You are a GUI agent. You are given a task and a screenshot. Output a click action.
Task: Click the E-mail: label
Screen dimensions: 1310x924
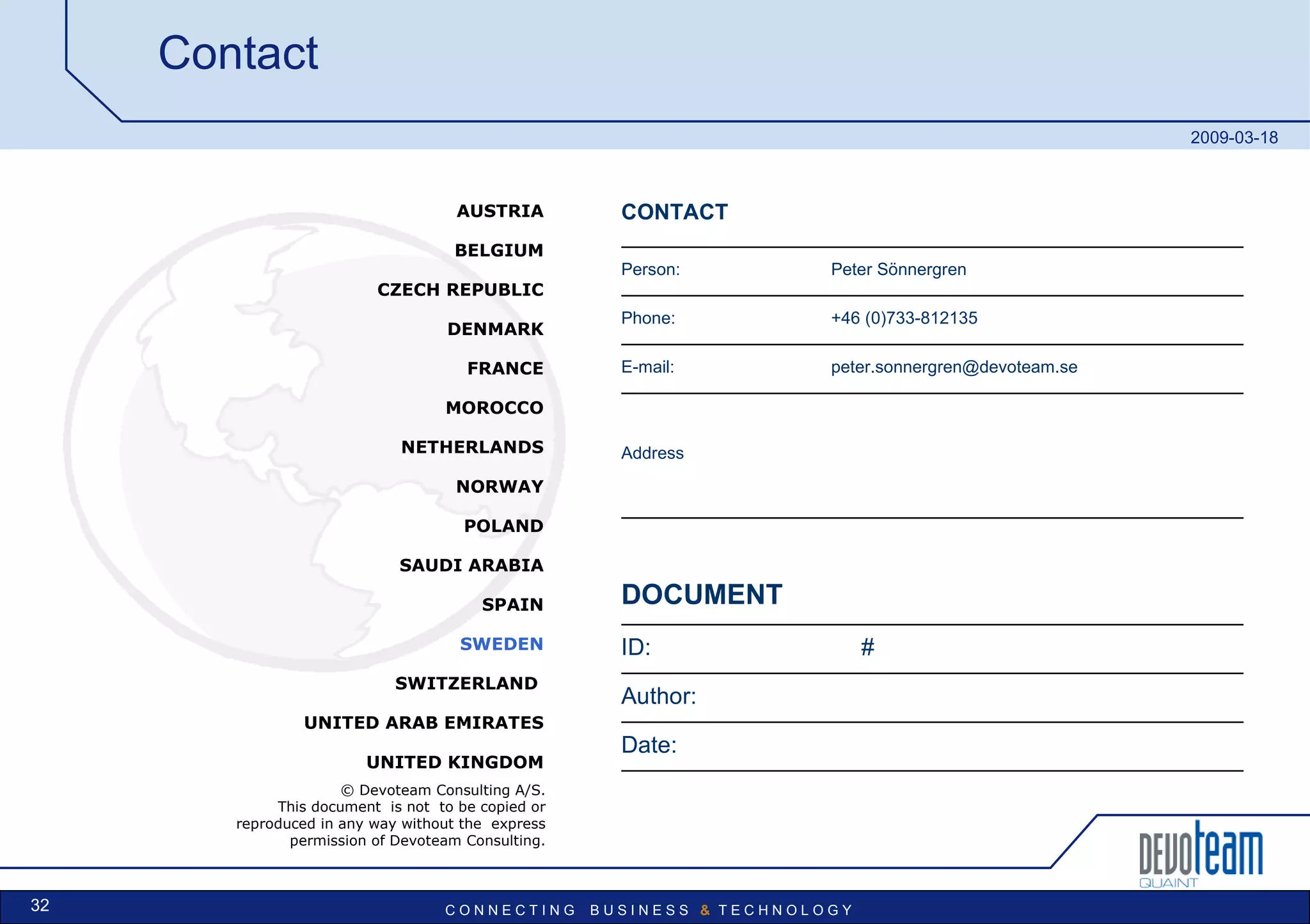(647, 367)
